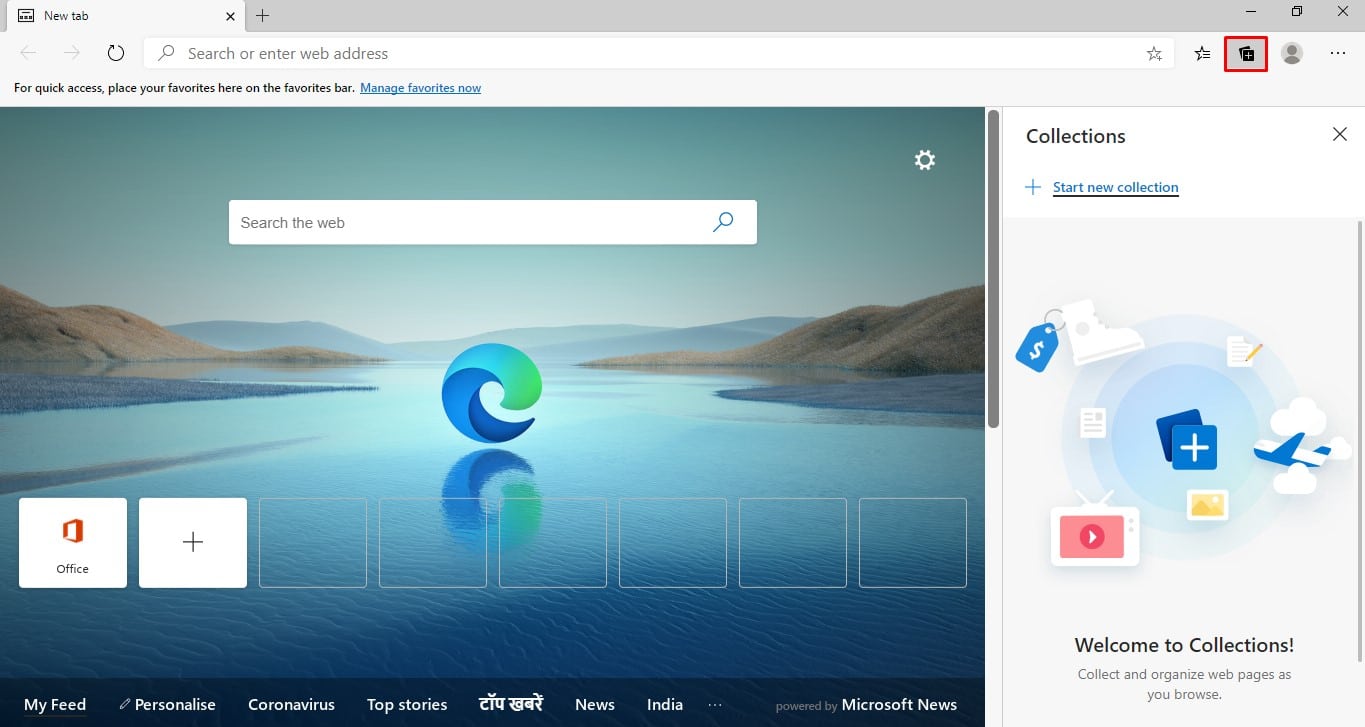Click the powered by Microsoft News link
The height and width of the screenshot is (727, 1365).
(866, 705)
